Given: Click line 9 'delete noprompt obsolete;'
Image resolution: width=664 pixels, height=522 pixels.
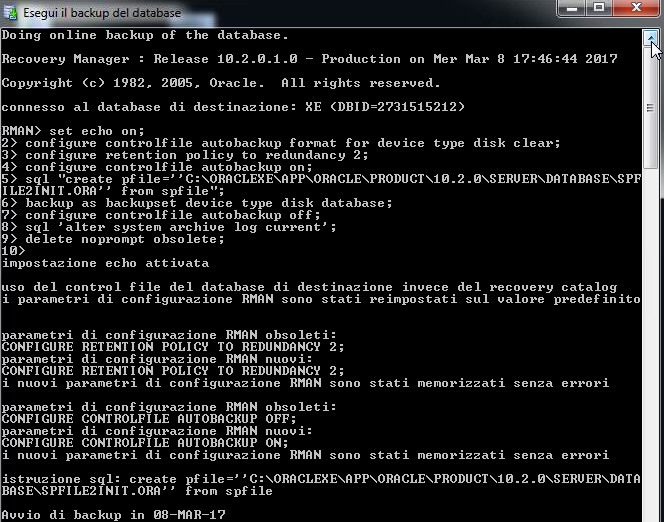Looking at the screenshot, I should [113, 239].
